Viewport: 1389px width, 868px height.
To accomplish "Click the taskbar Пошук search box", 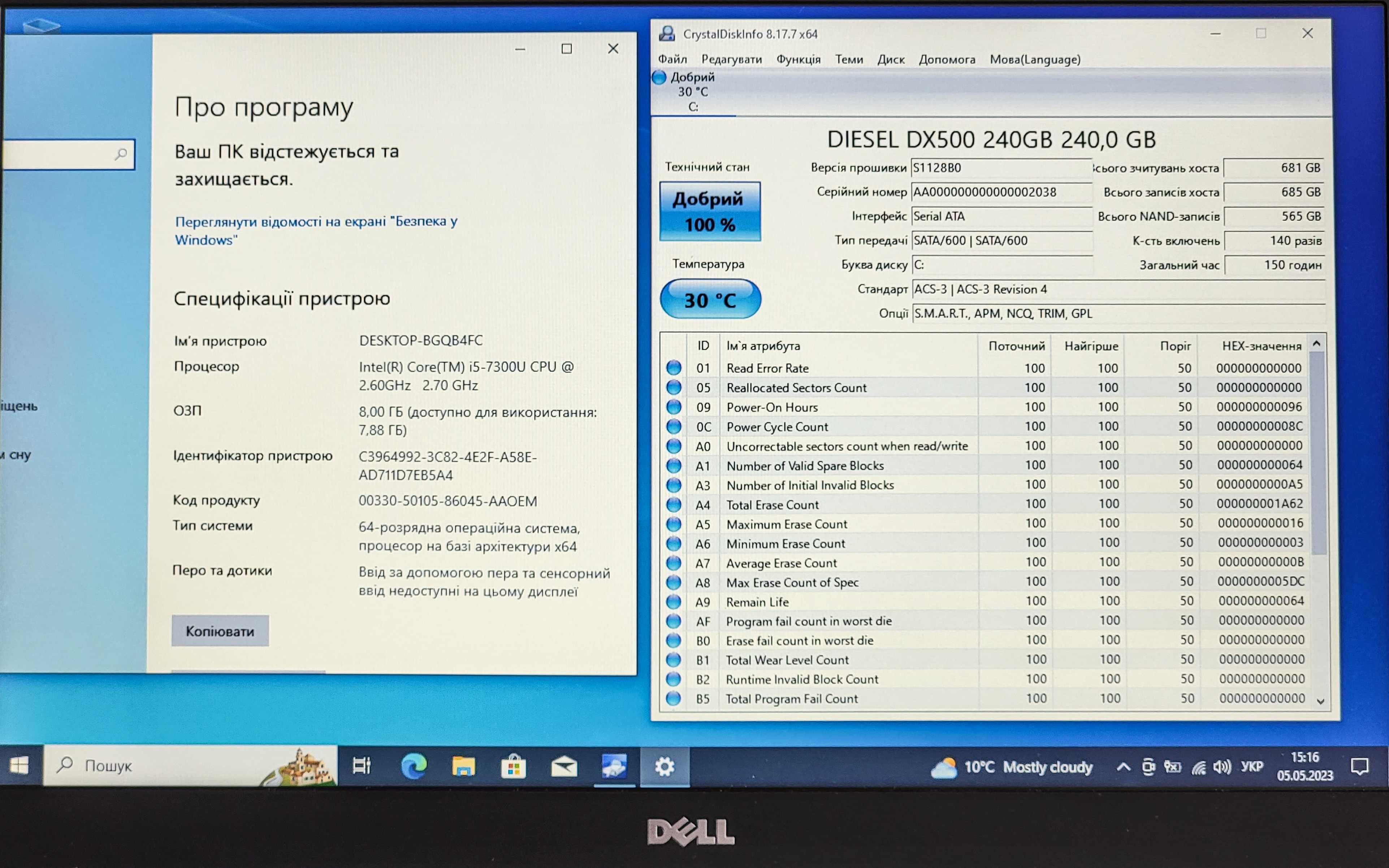I will [190, 765].
